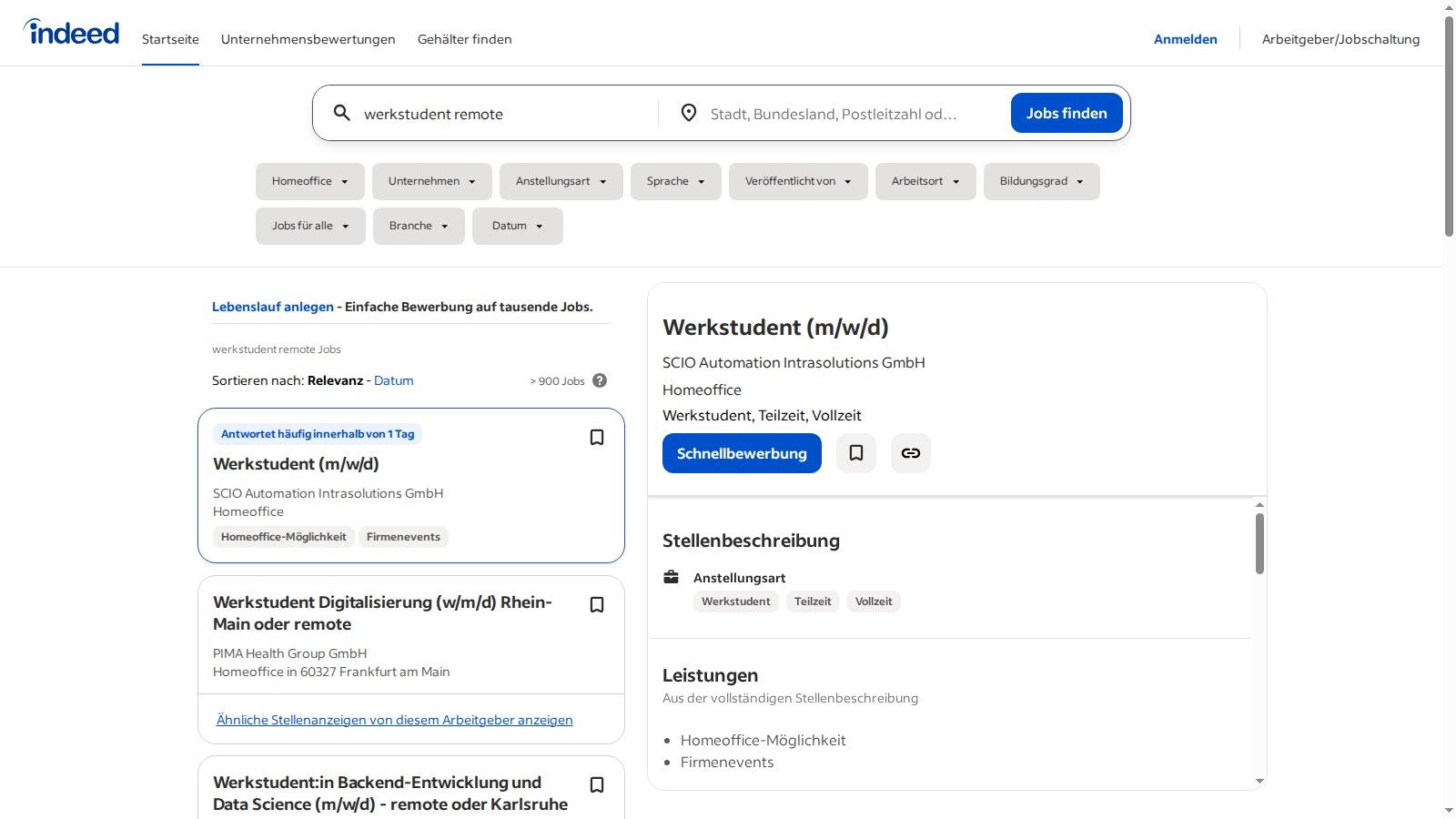This screenshot has height=819, width=1456.
Task: Bookmark the SCIO Werkstudent job card
Action: click(x=597, y=438)
